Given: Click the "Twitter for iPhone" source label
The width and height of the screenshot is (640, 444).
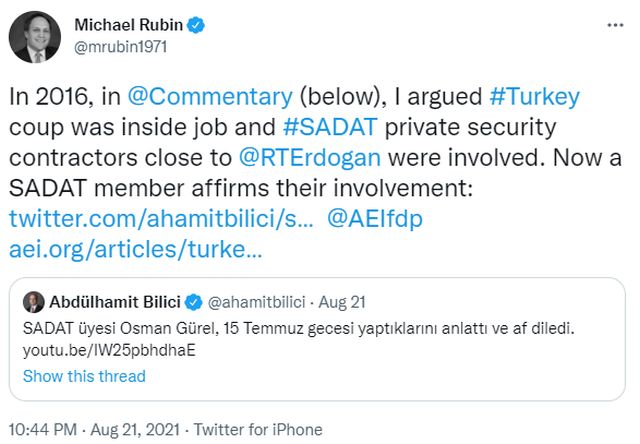Looking at the screenshot, I should point(258,429).
